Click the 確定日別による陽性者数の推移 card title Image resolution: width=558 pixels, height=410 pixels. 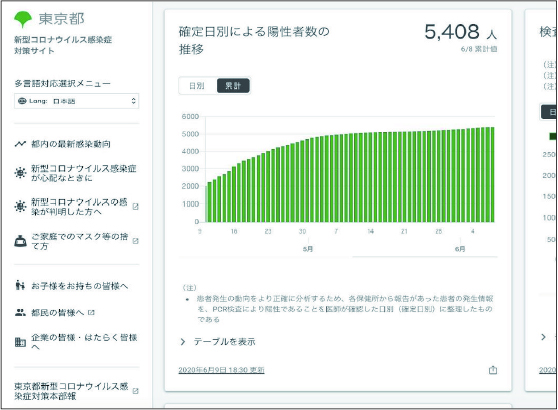(x=254, y=40)
